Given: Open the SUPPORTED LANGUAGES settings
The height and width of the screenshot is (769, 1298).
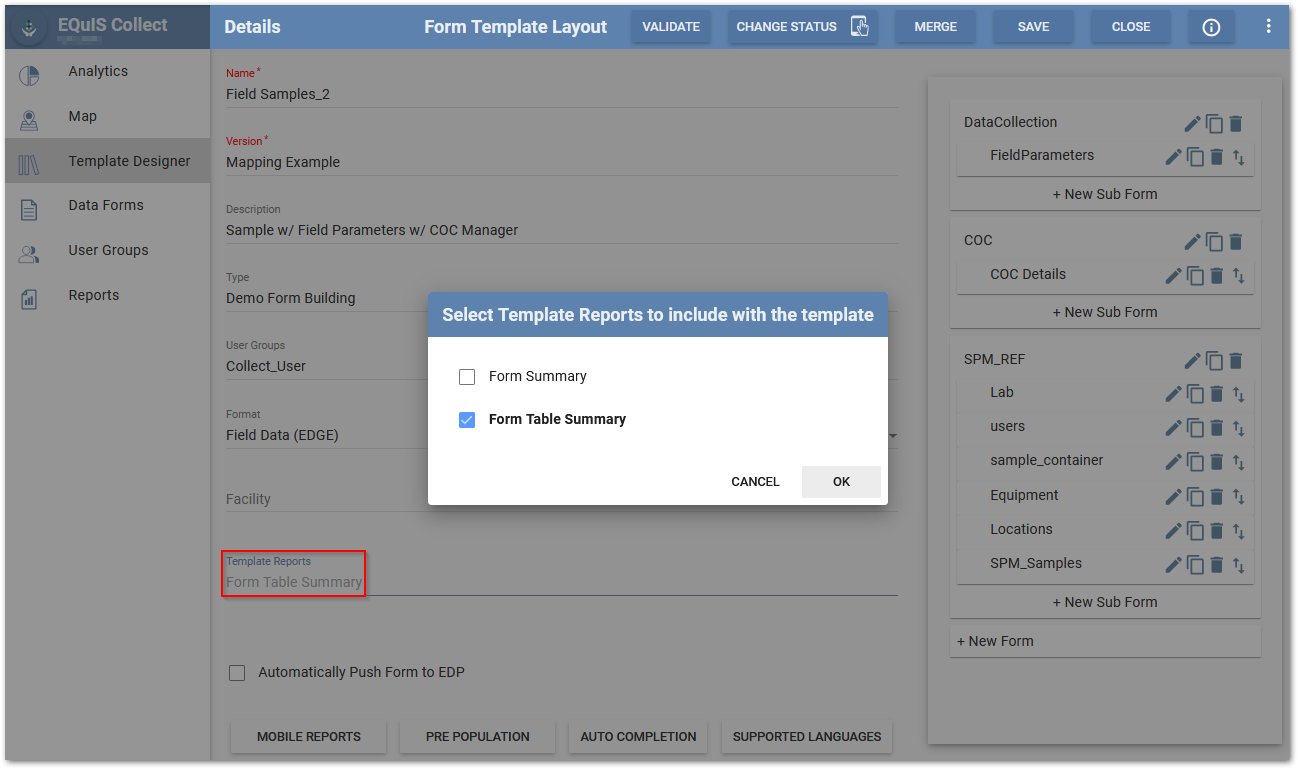Looking at the screenshot, I should coord(806,736).
